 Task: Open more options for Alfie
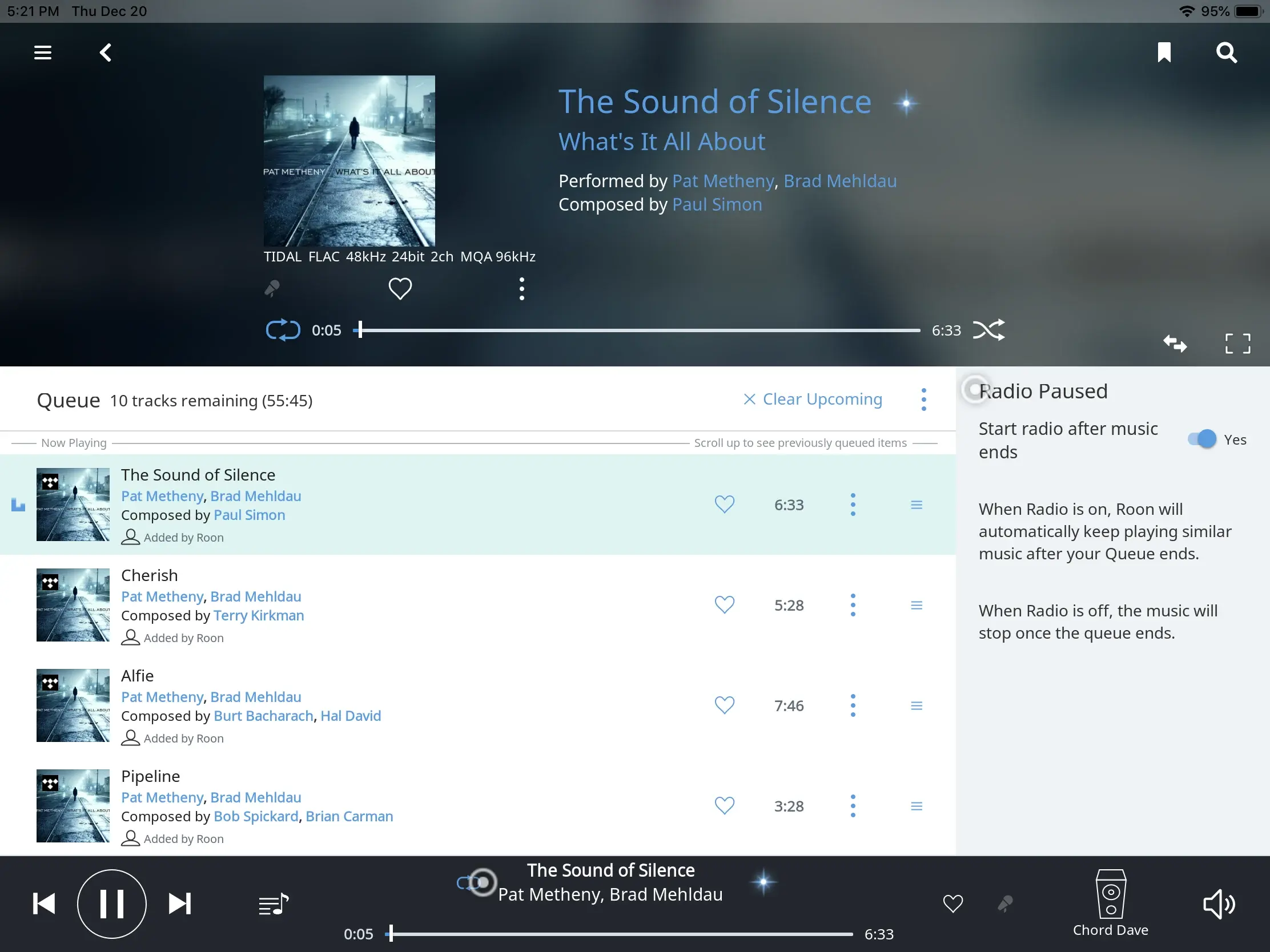point(853,705)
